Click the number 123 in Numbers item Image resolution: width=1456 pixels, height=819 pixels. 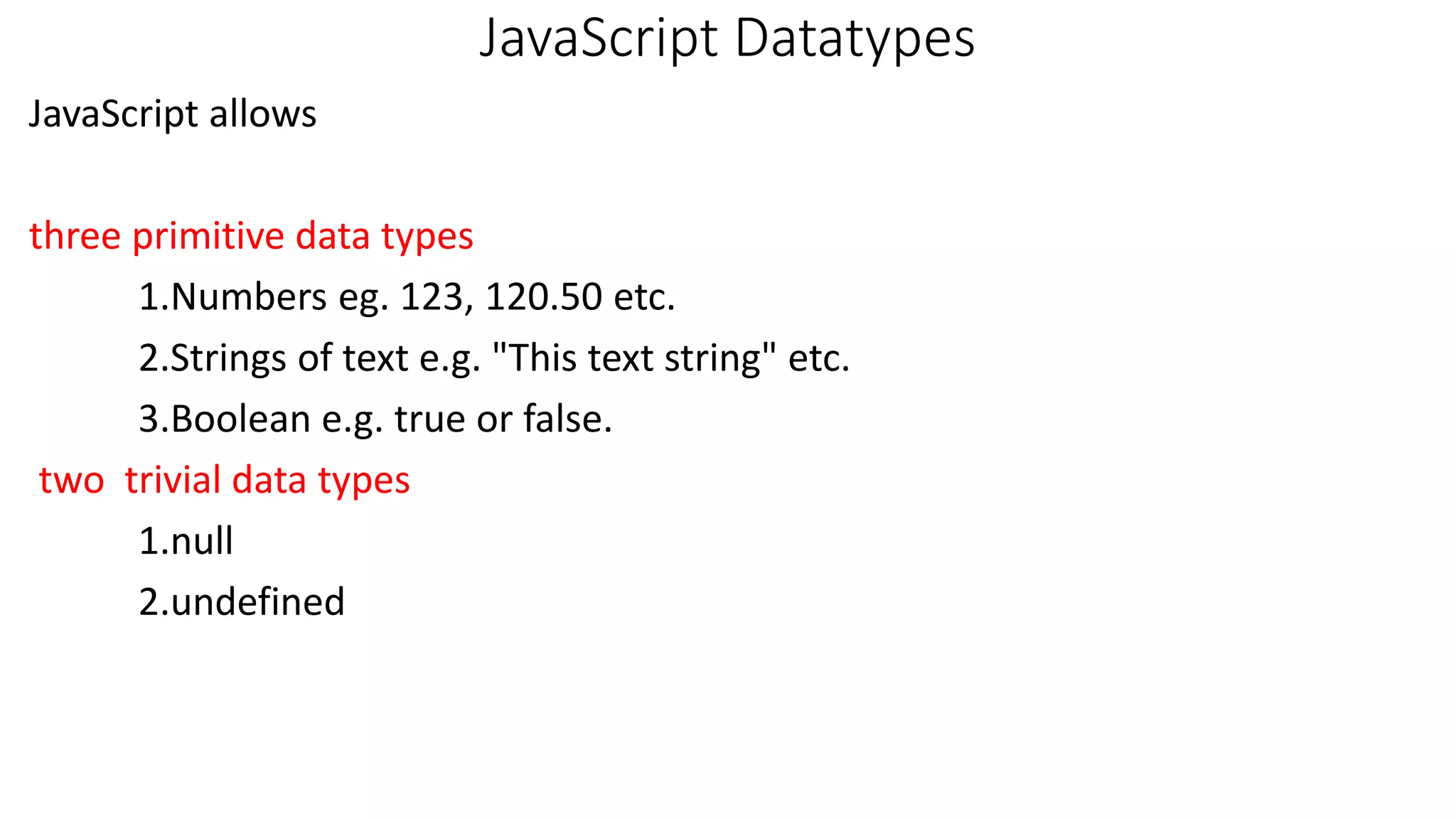[x=432, y=297]
